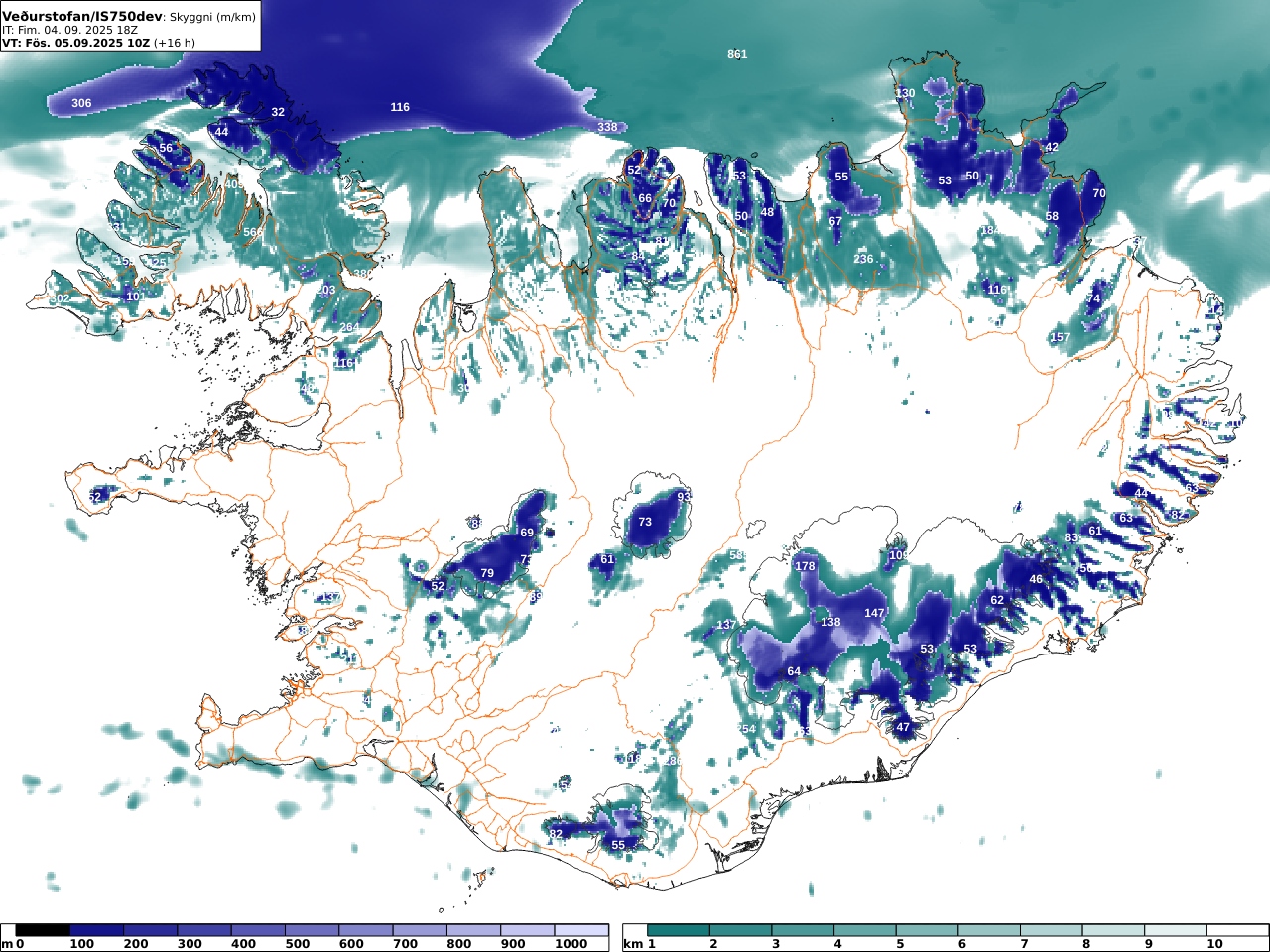Click the 178 visibility value on Vatnajökull

click(x=805, y=566)
